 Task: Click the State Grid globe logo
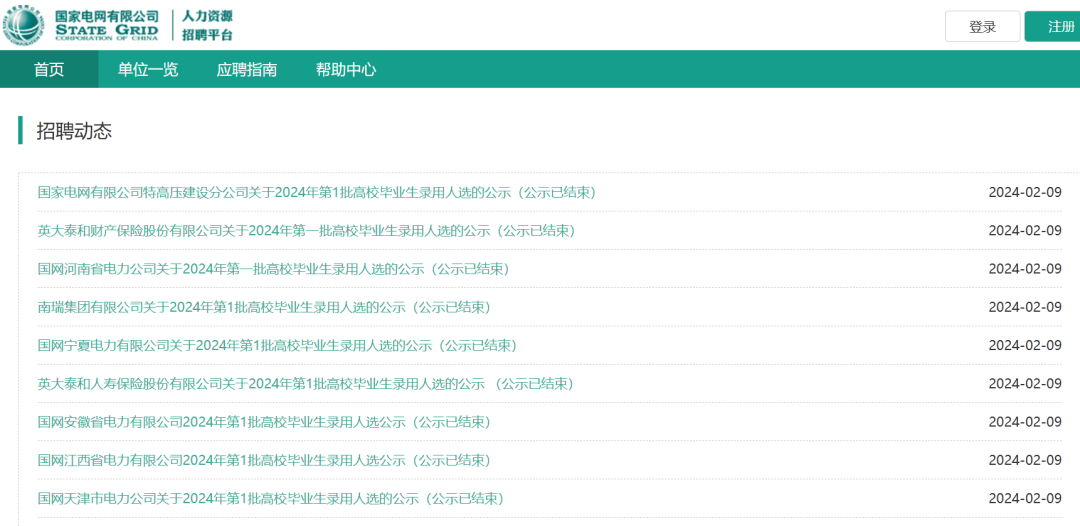point(24,25)
